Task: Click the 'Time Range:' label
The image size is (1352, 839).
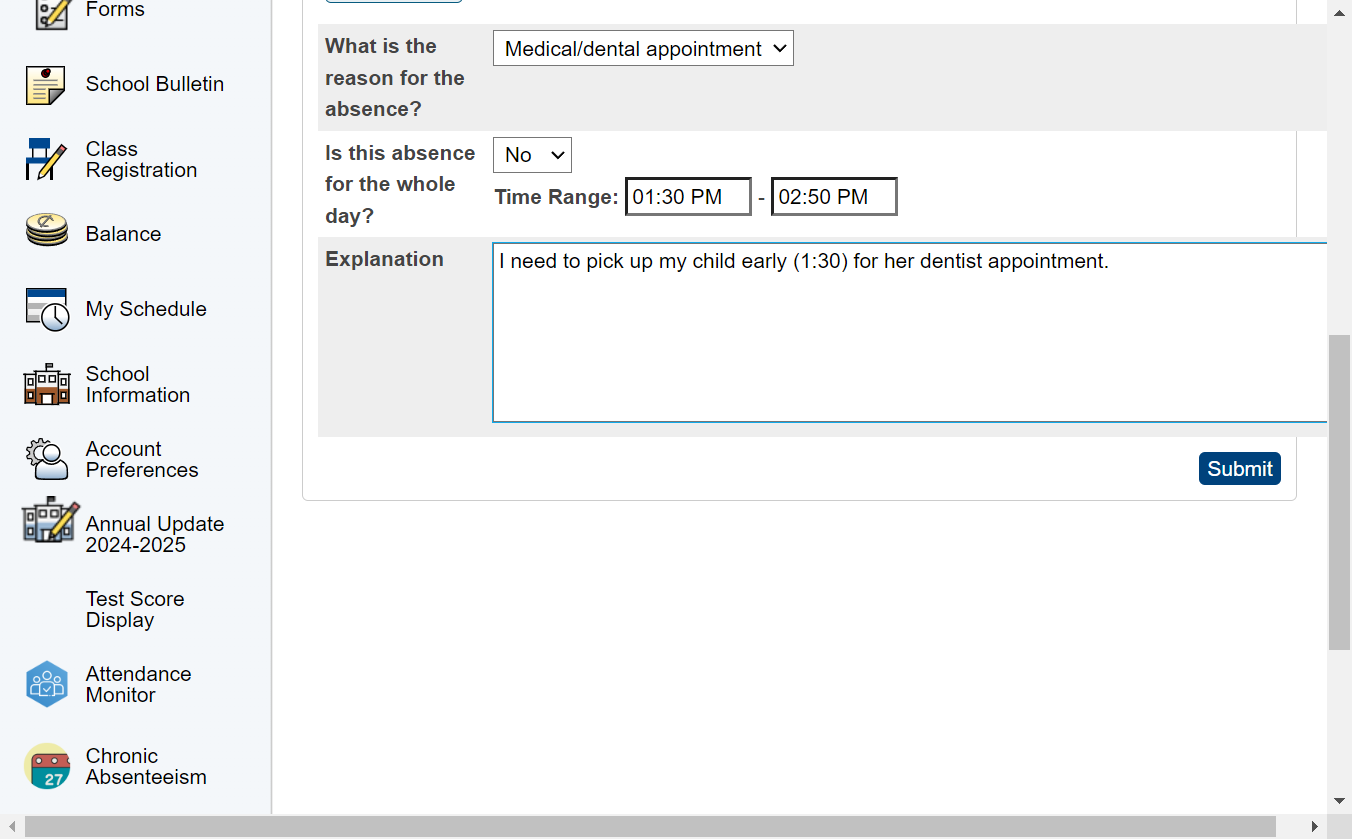Action: (556, 197)
